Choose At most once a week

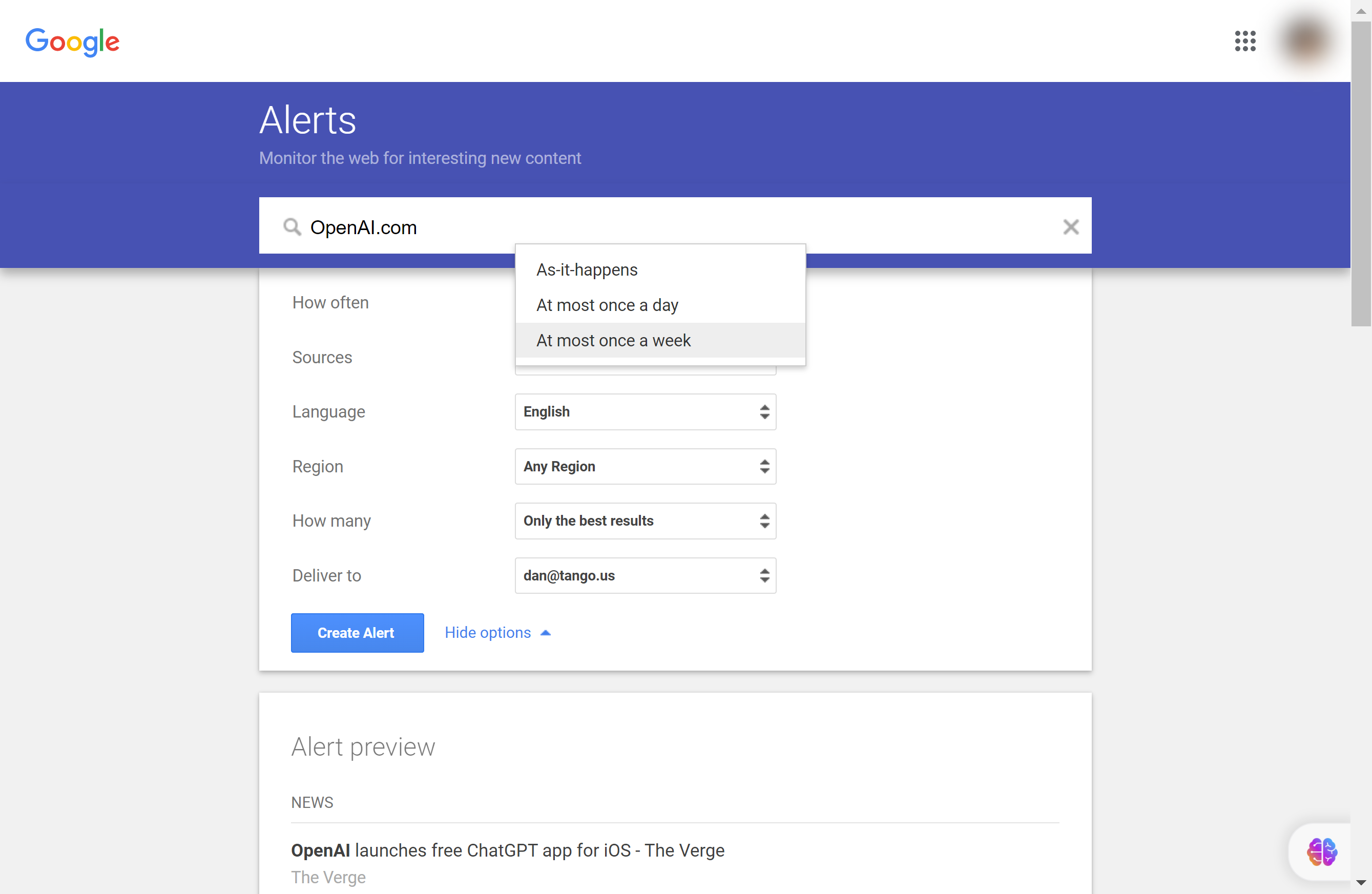tap(660, 340)
